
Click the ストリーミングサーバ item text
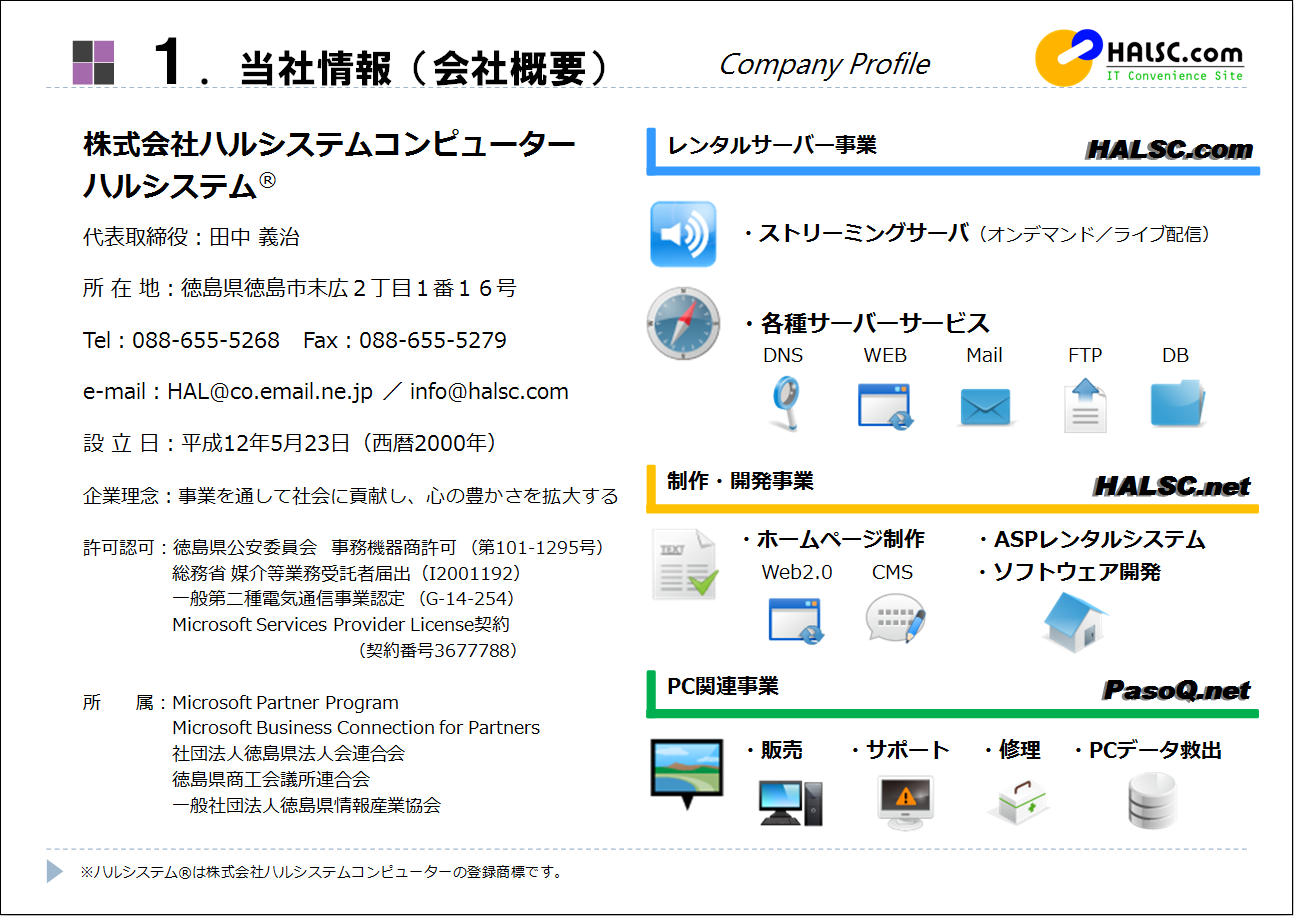pyautogui.click(x=864, y=233)
